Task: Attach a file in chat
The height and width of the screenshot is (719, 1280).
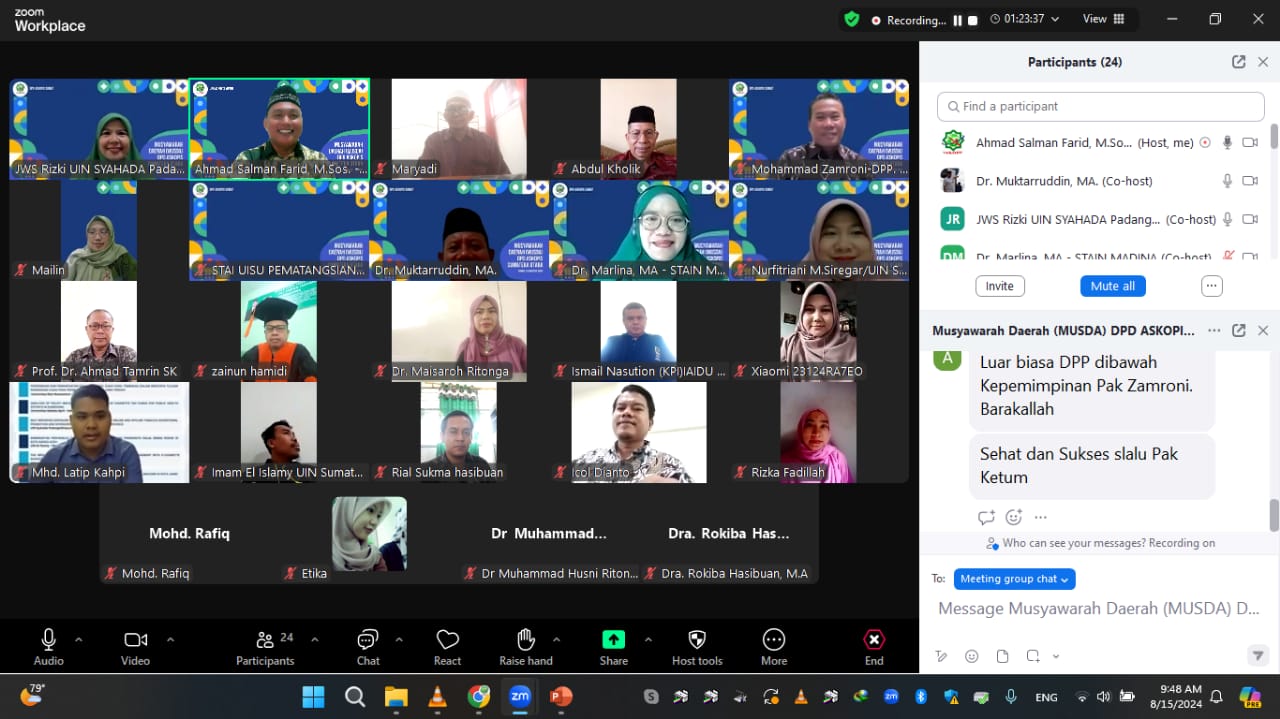Action: click(1002, 656)
